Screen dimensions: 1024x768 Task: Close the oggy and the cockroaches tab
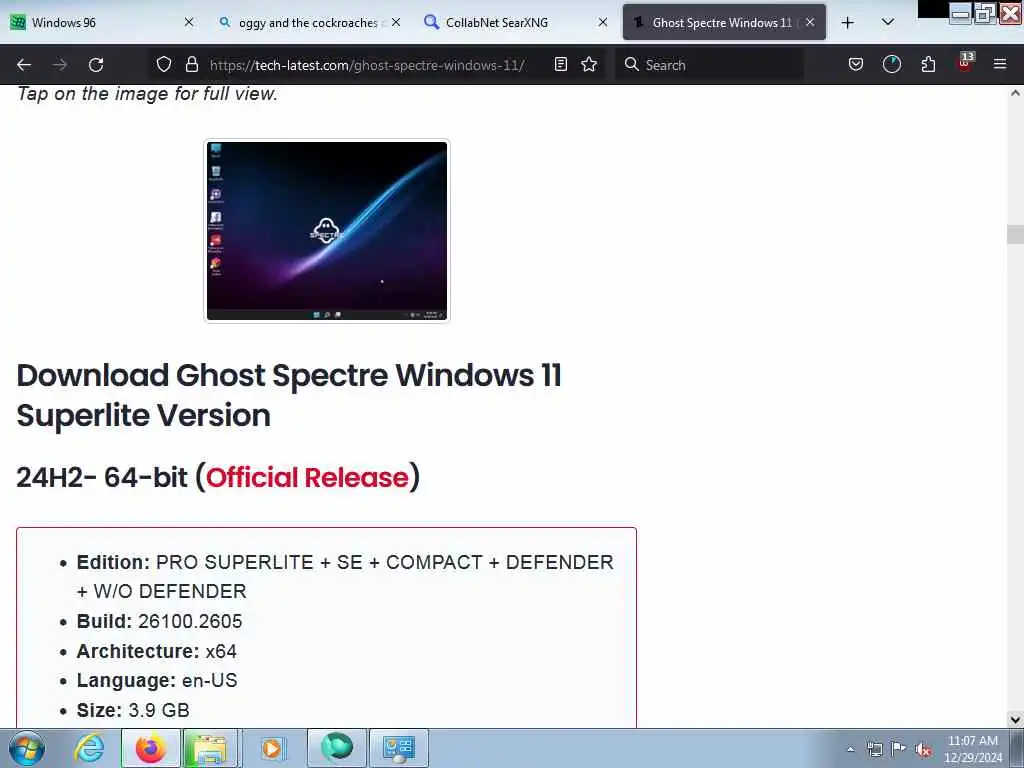396,22
